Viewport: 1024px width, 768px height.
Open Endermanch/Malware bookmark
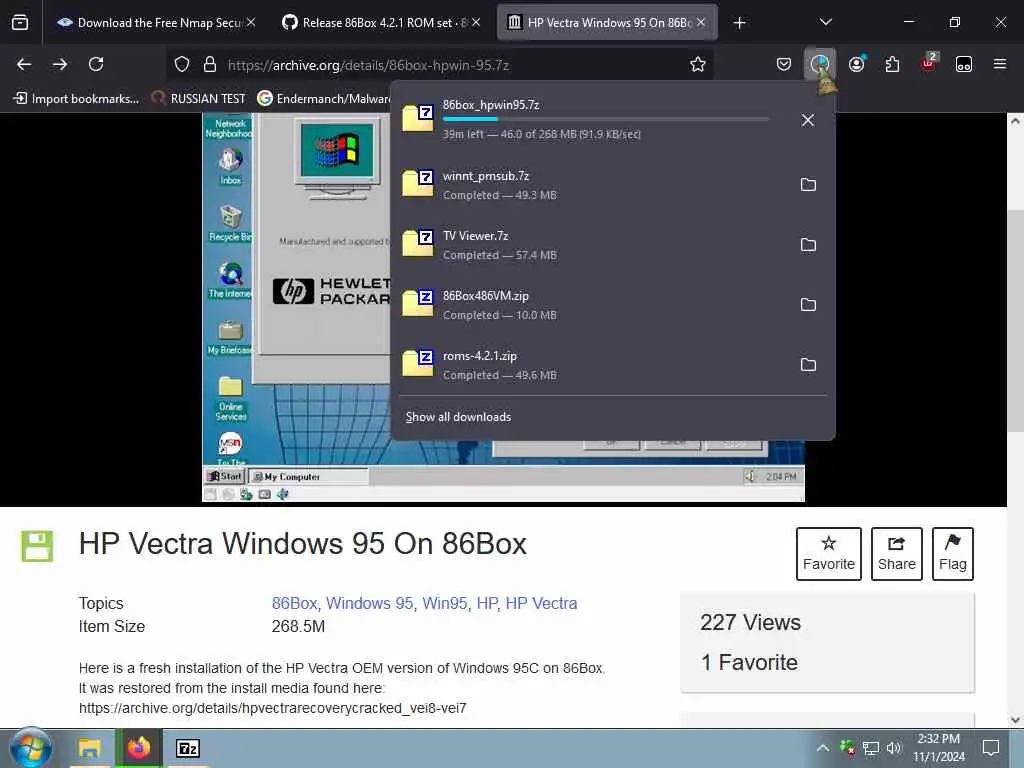click(325, 99)
